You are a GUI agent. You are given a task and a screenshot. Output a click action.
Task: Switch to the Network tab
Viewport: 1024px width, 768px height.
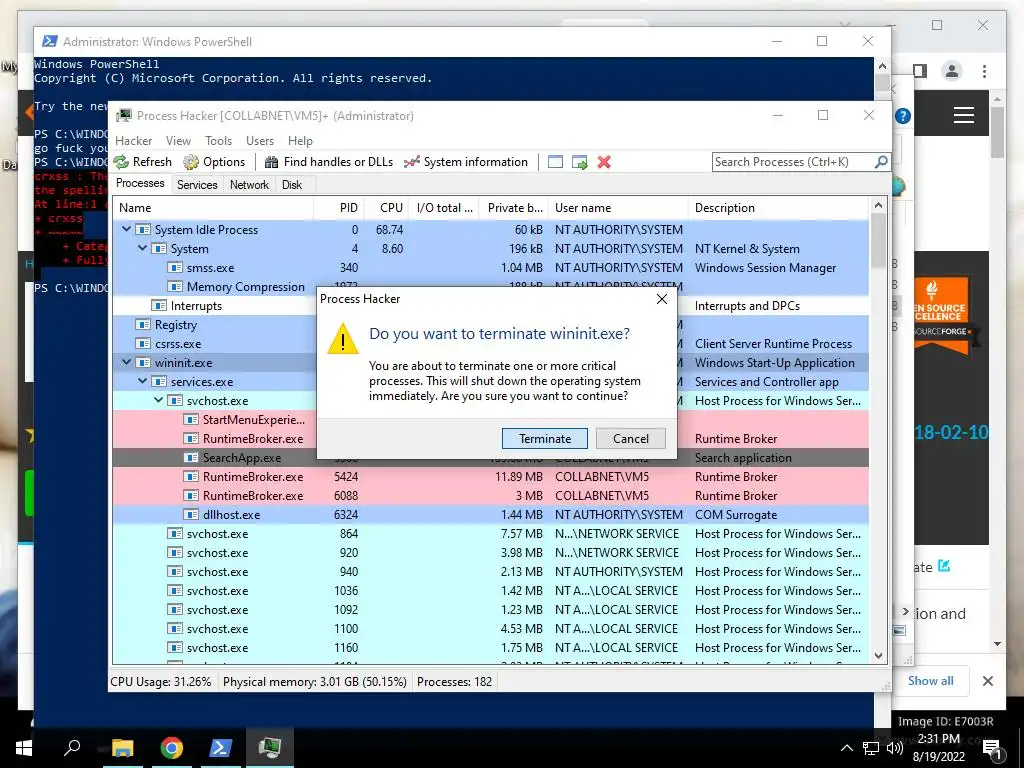pos(249,185)
